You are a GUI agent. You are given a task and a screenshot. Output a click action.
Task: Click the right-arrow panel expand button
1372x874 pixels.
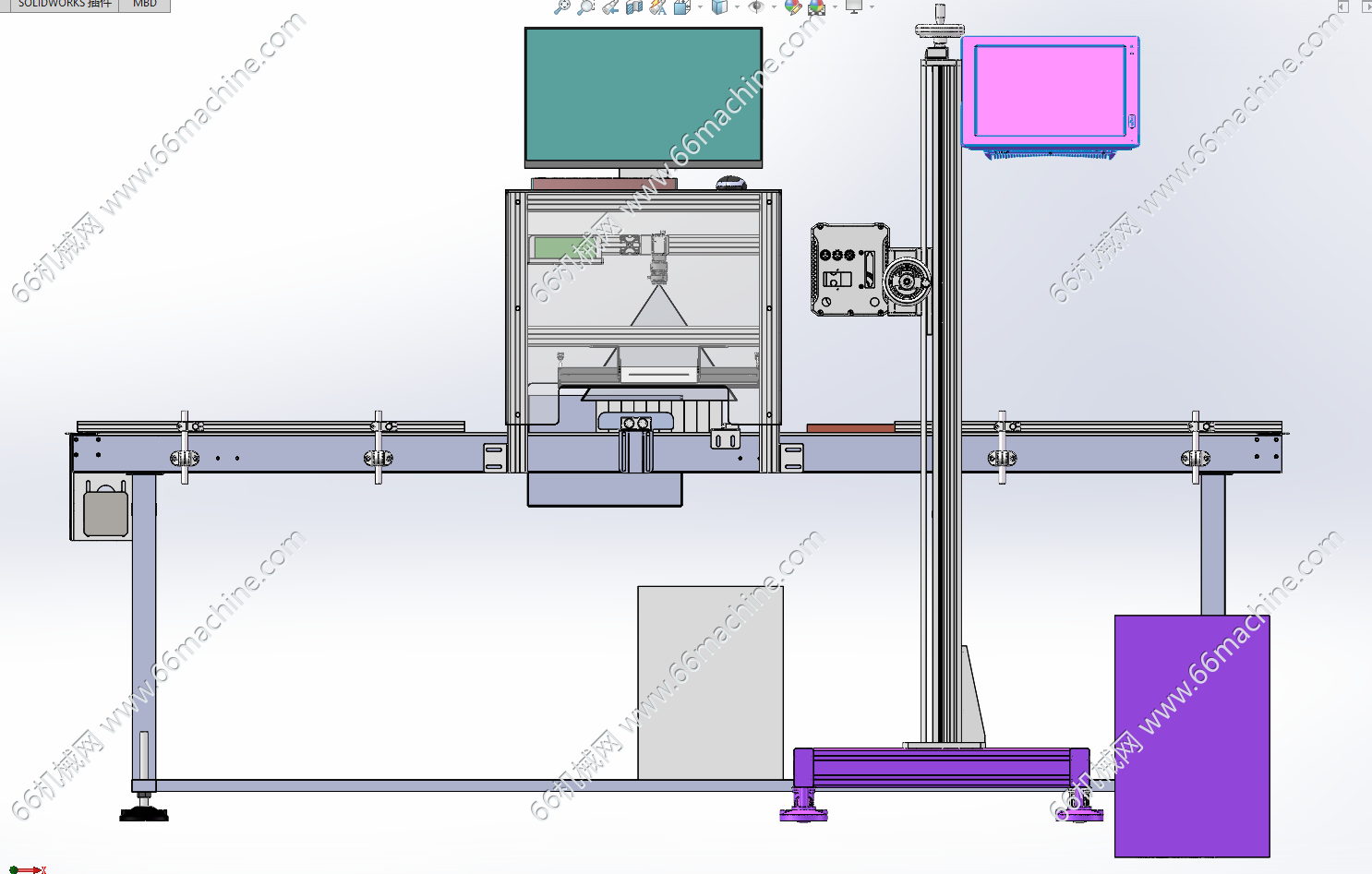[1366, 6]
